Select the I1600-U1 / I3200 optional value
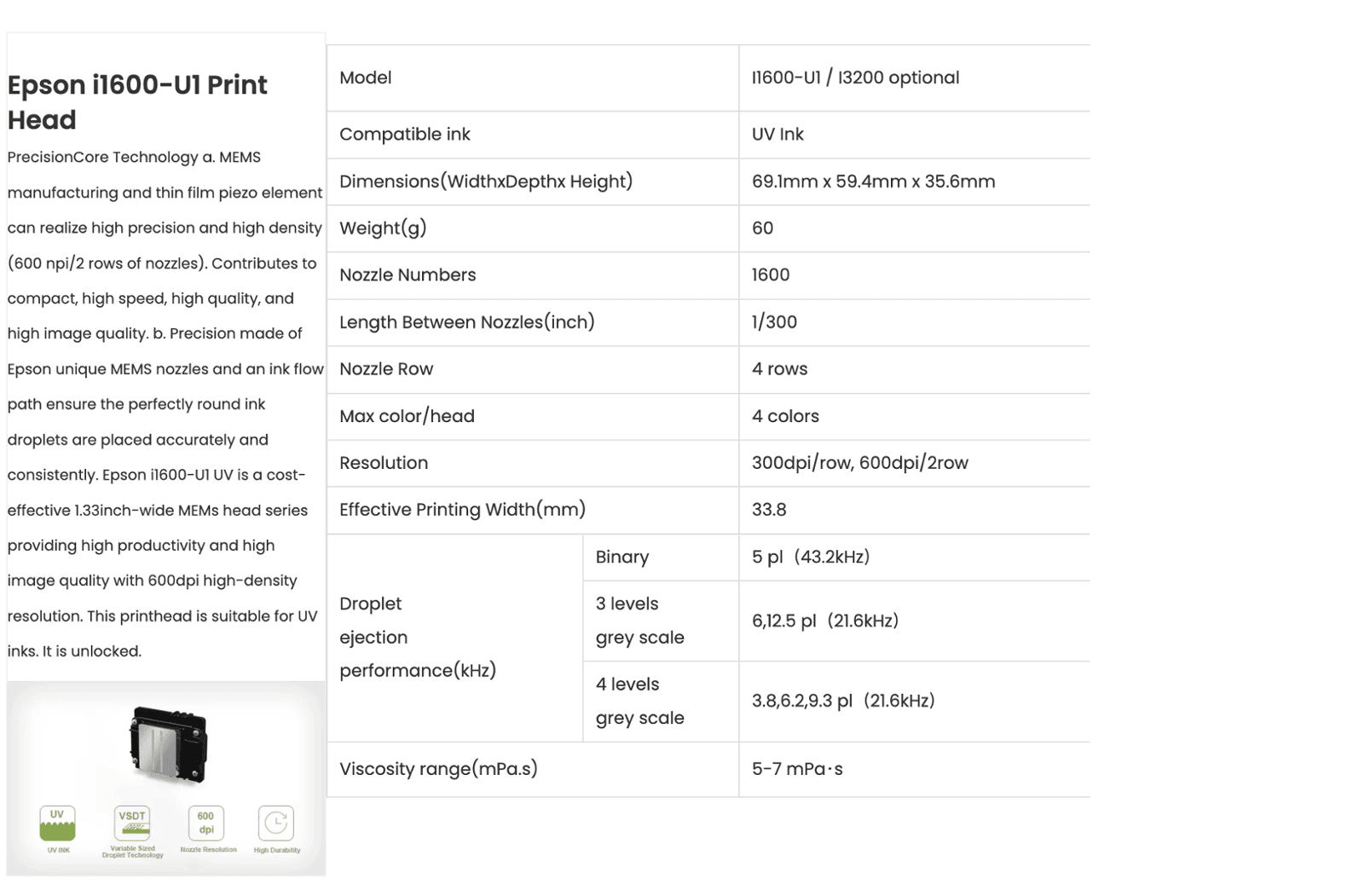1364x896 pixels. 855,78
